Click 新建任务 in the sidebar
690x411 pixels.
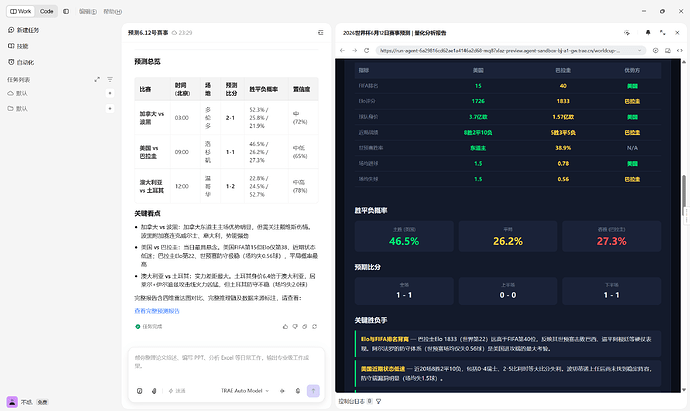[24, 30]
